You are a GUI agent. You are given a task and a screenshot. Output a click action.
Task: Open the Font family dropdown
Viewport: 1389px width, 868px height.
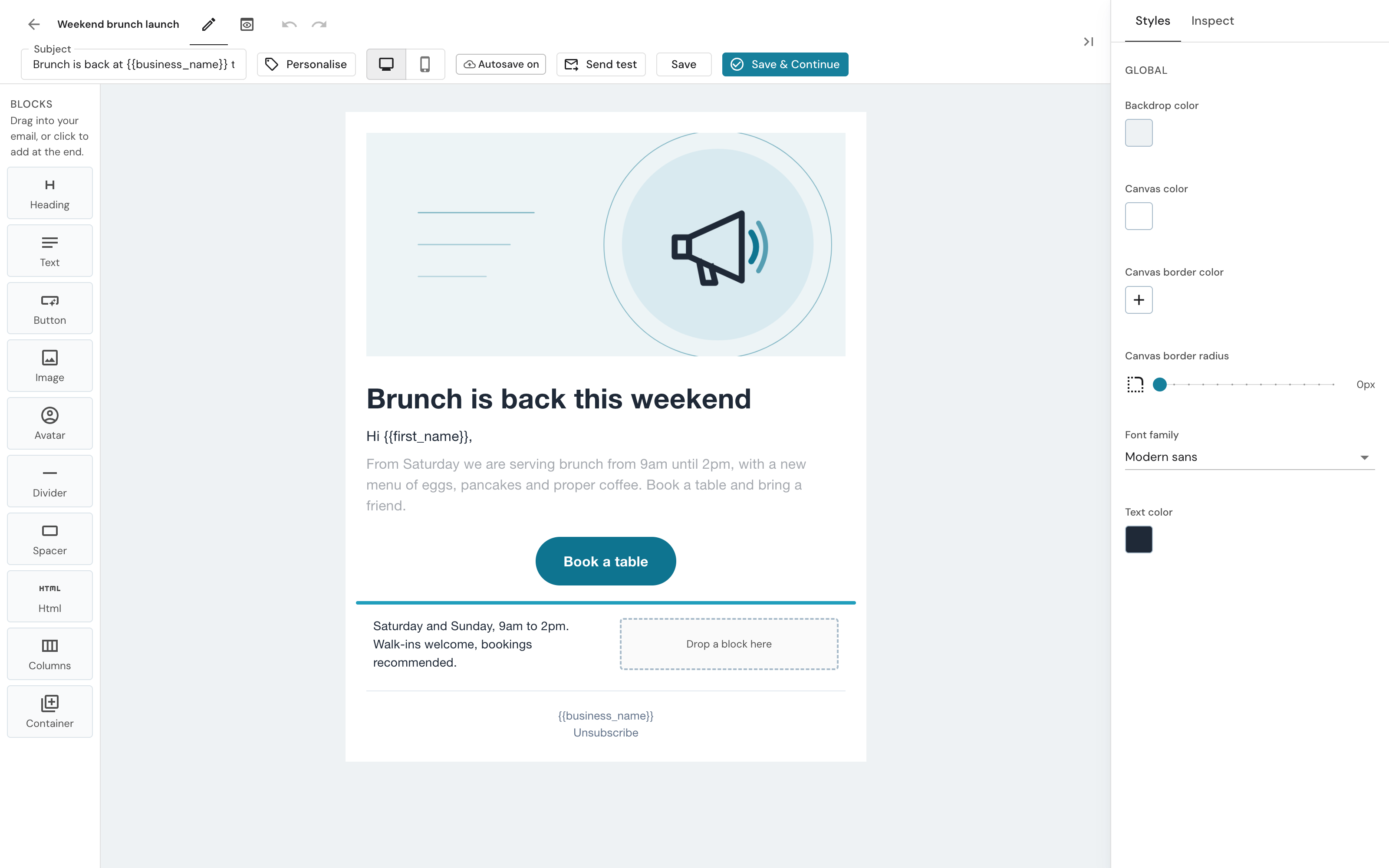tap(1250, 457)
